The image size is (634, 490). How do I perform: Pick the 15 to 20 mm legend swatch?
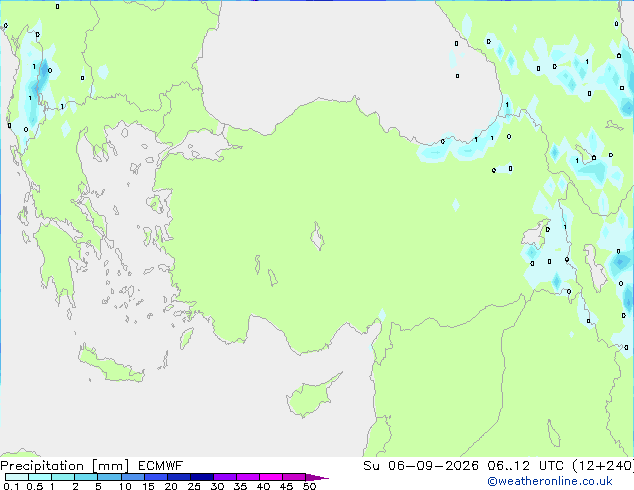(155, 477)
